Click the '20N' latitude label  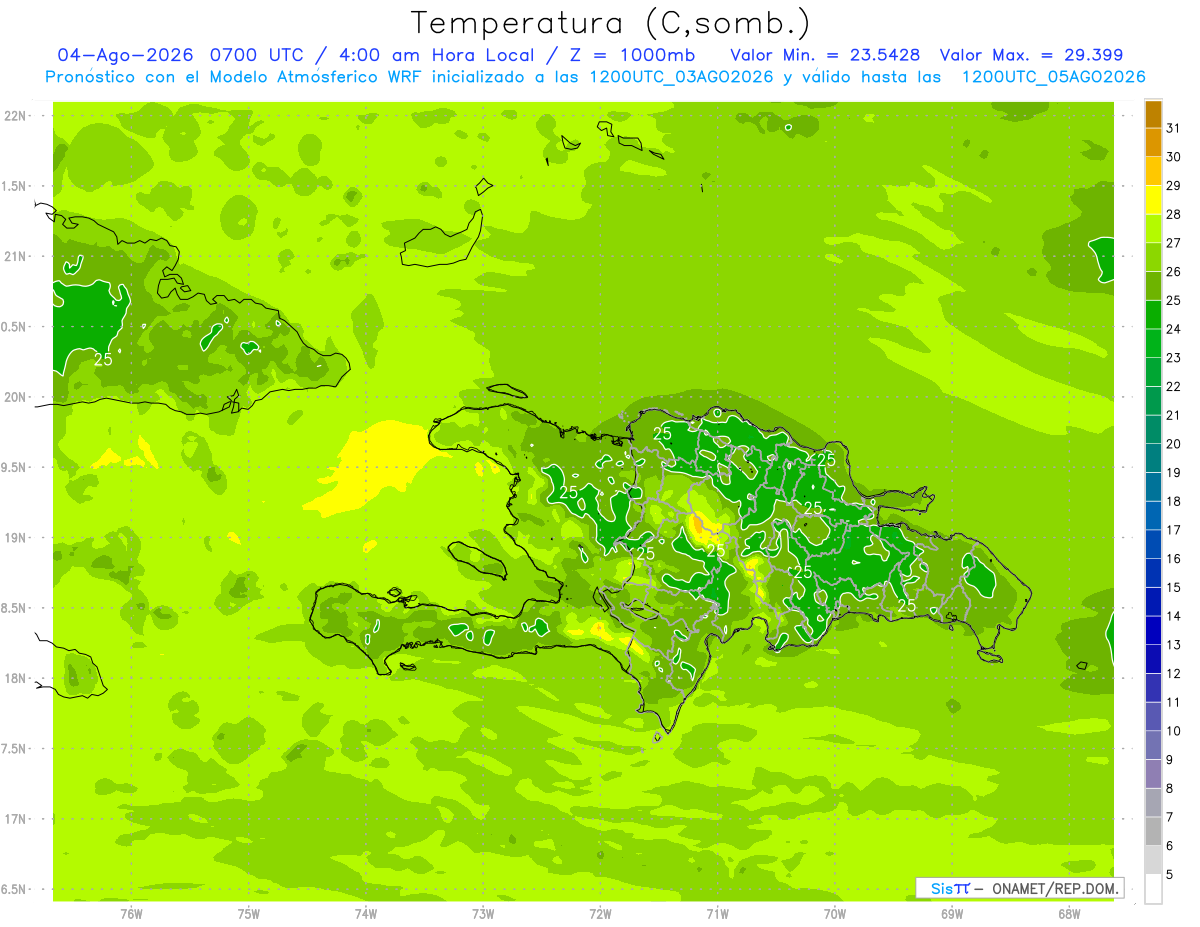(15, 397)
